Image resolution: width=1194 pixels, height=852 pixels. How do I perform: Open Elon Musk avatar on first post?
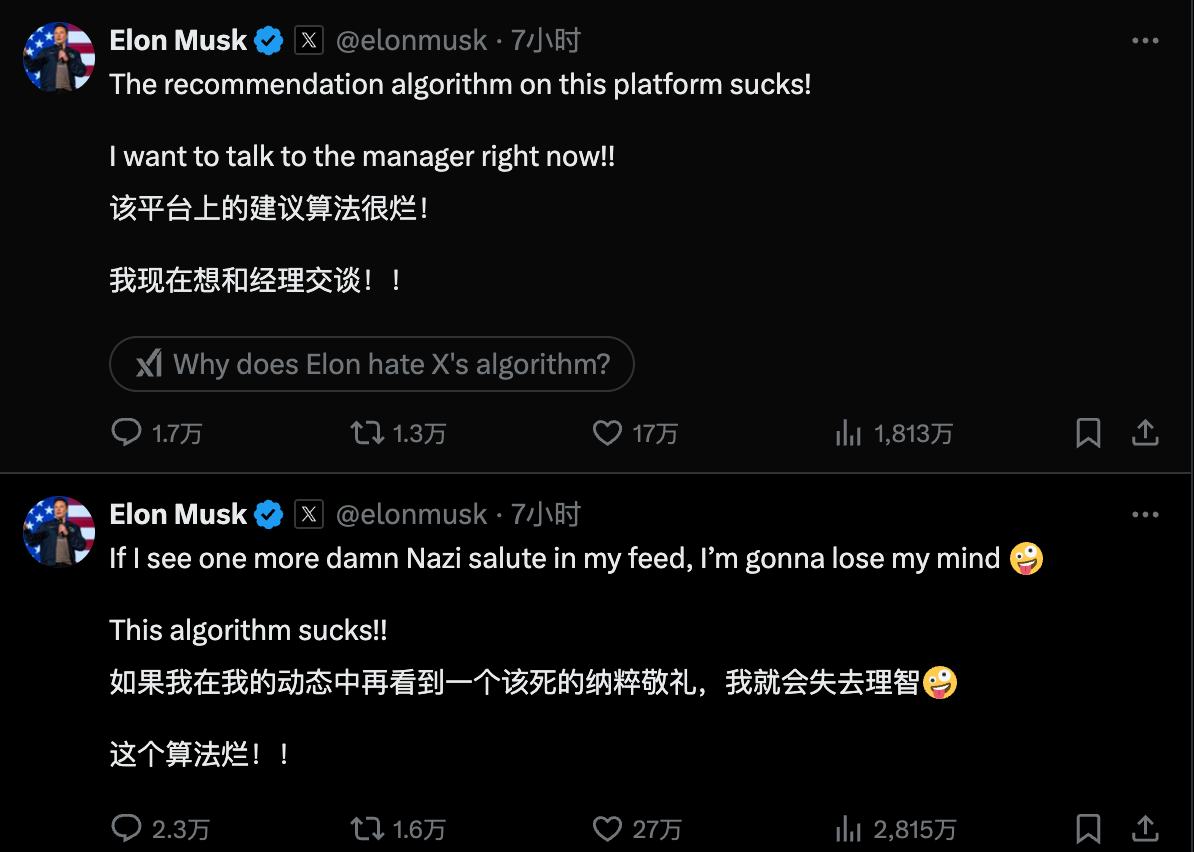coord(59,58)
